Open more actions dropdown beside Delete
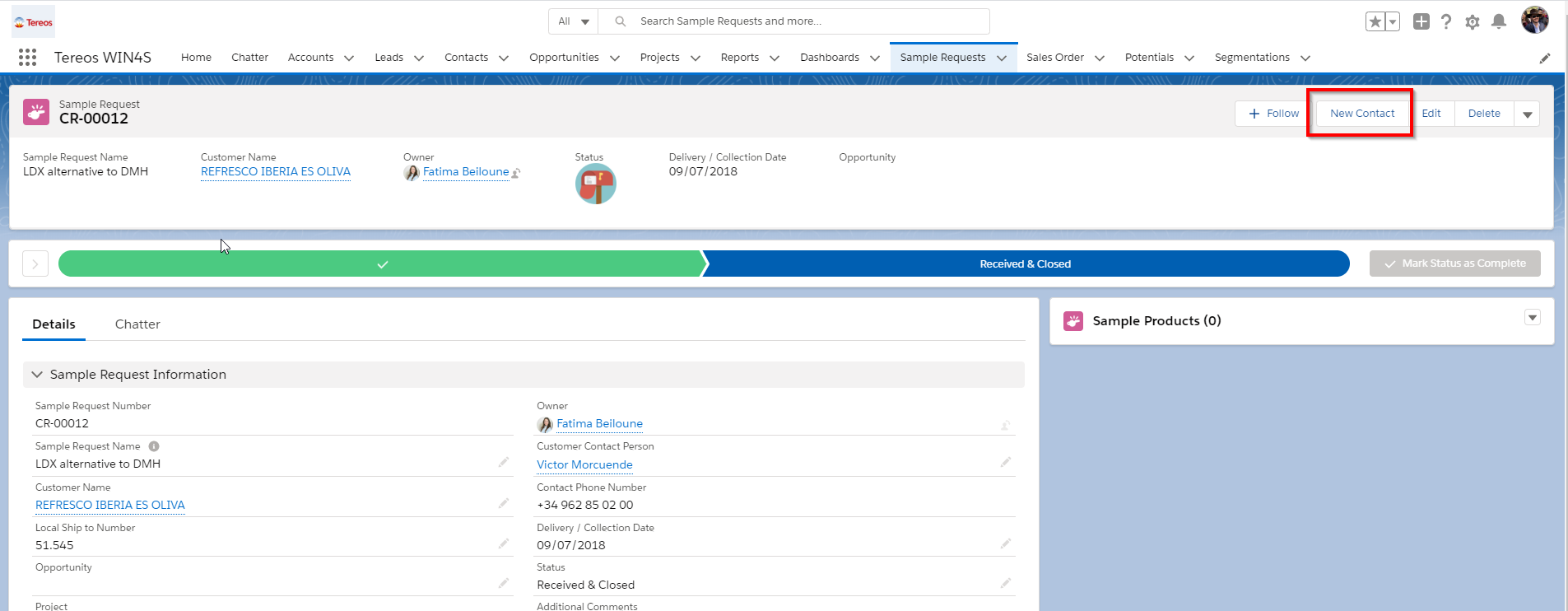This screenshot has width=1568, height=611. tap(1527, 114)
